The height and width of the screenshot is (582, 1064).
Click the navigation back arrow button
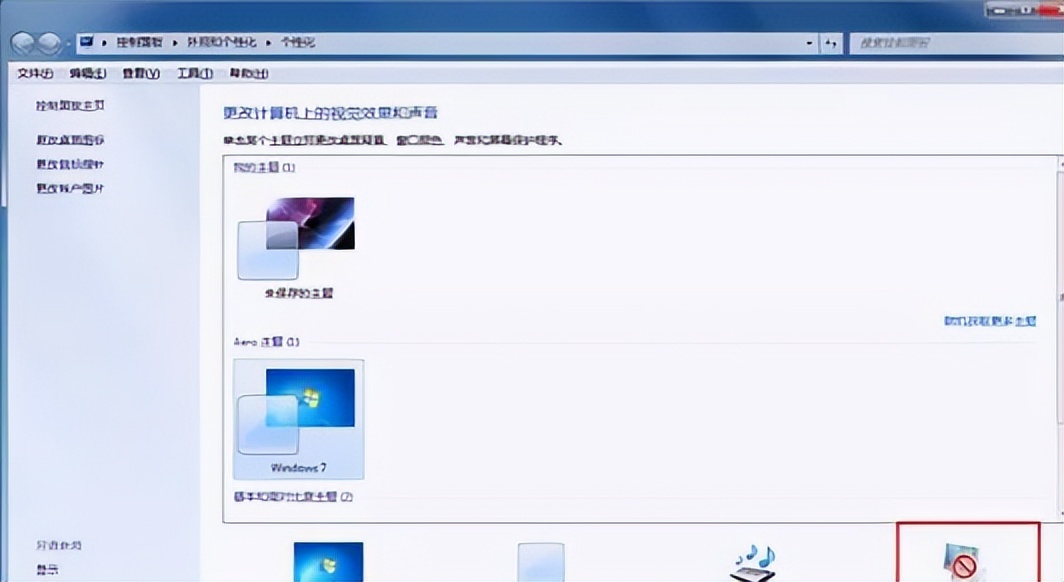(20, 42)
